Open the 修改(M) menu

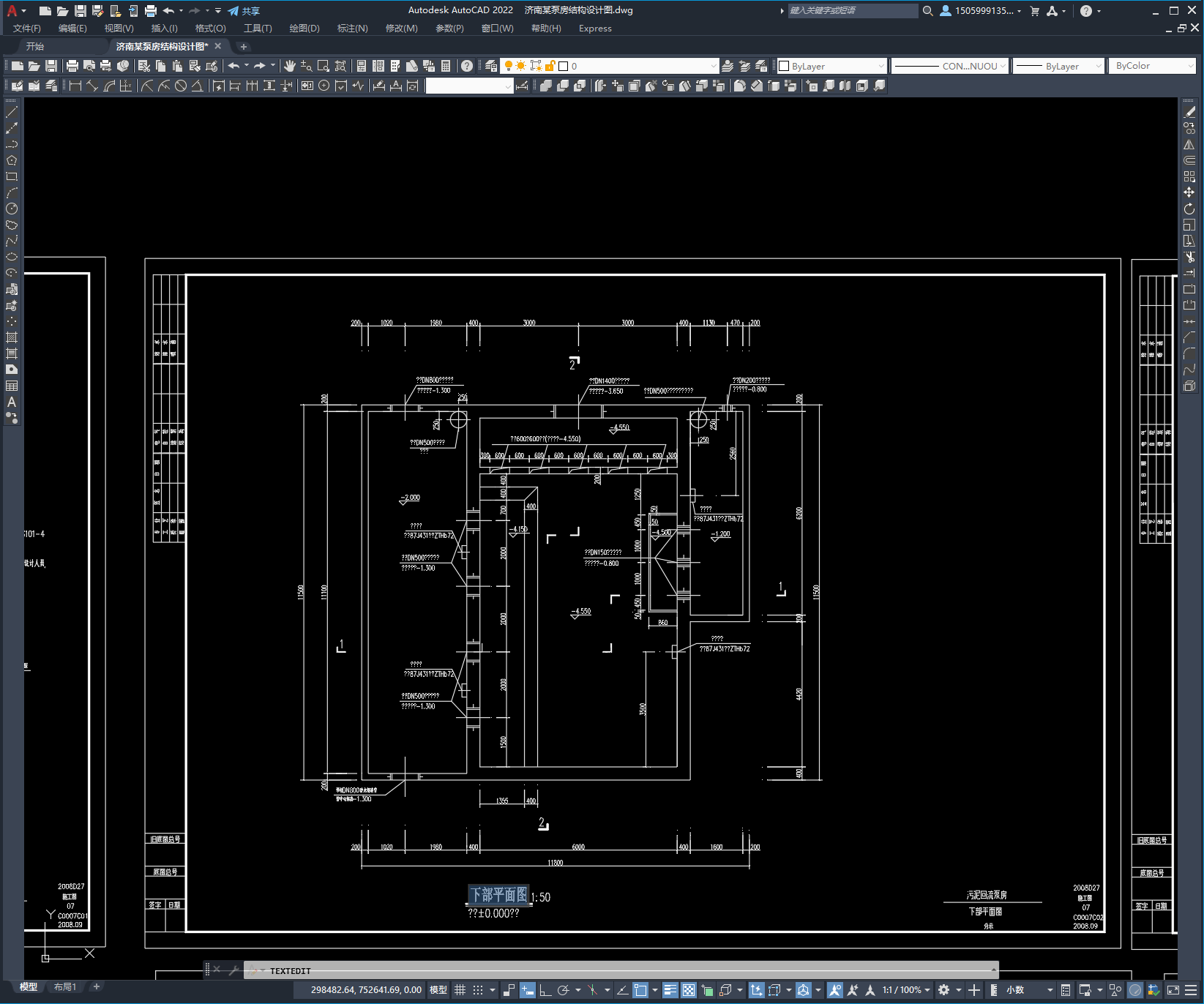pos(401,29)
